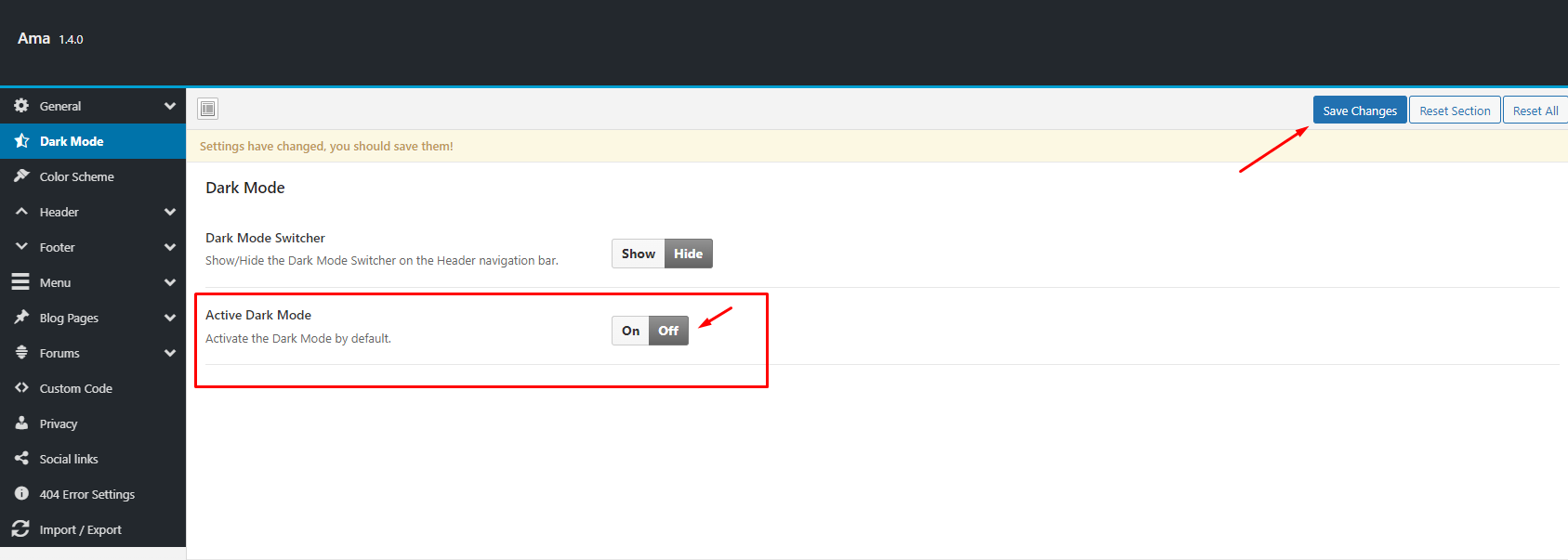
Task: Expand the Blog Pages section chevron
Action: pos(170,318)
